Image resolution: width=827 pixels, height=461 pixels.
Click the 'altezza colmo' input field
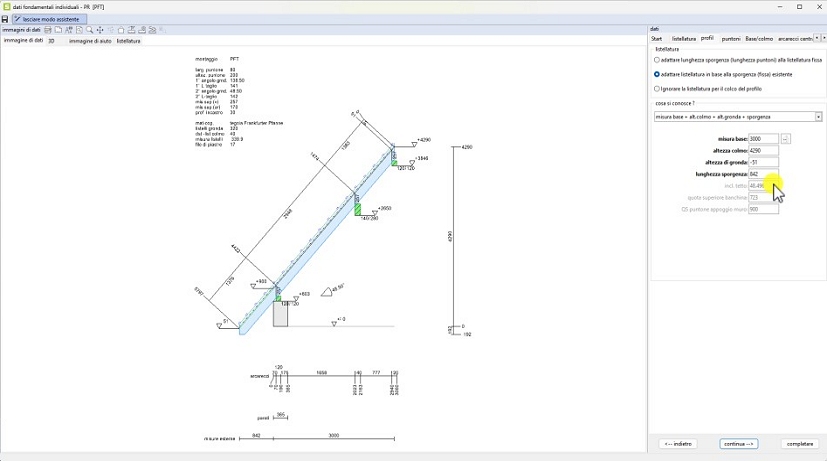point(762,151)
